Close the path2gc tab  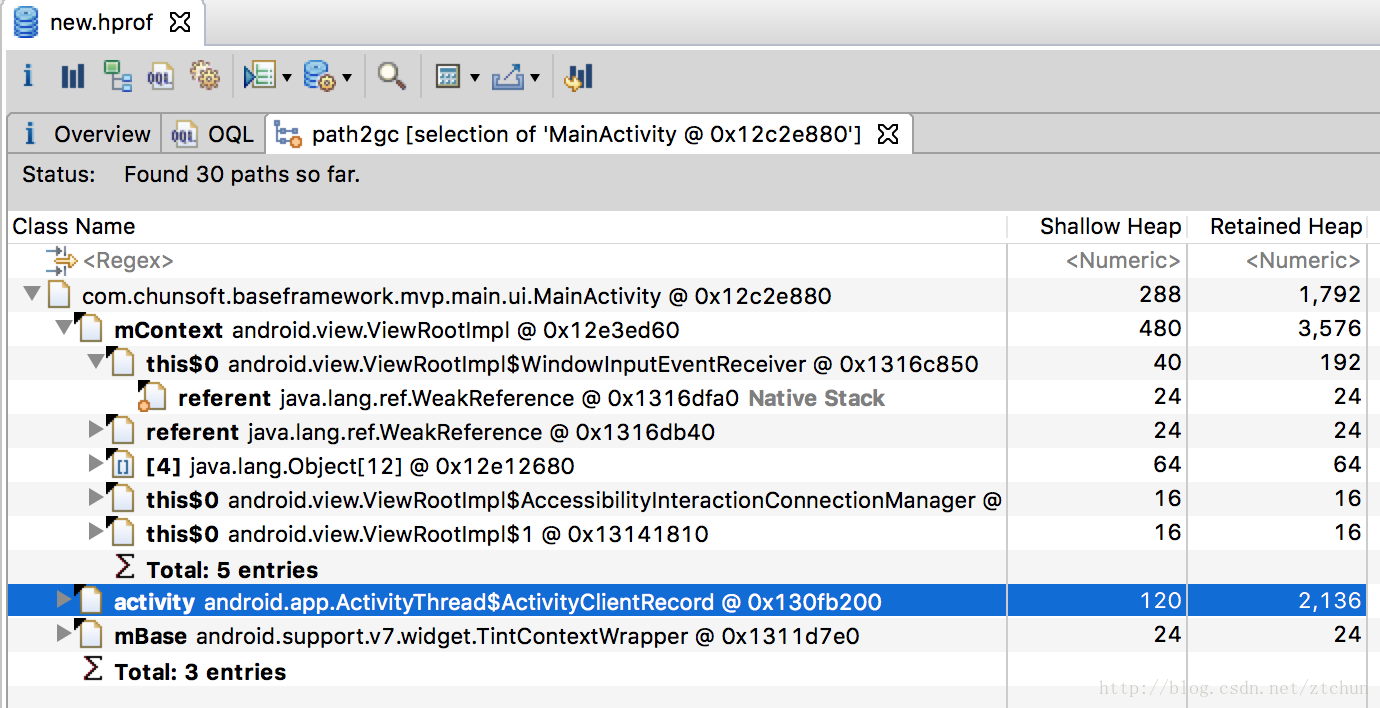pyautogui.click(x=888, y=134)
